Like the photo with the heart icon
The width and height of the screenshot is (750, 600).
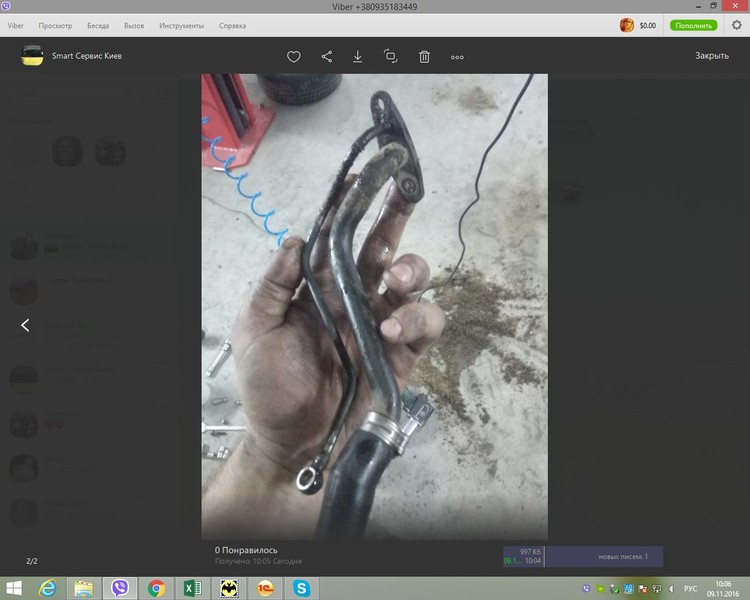[294, 57]
